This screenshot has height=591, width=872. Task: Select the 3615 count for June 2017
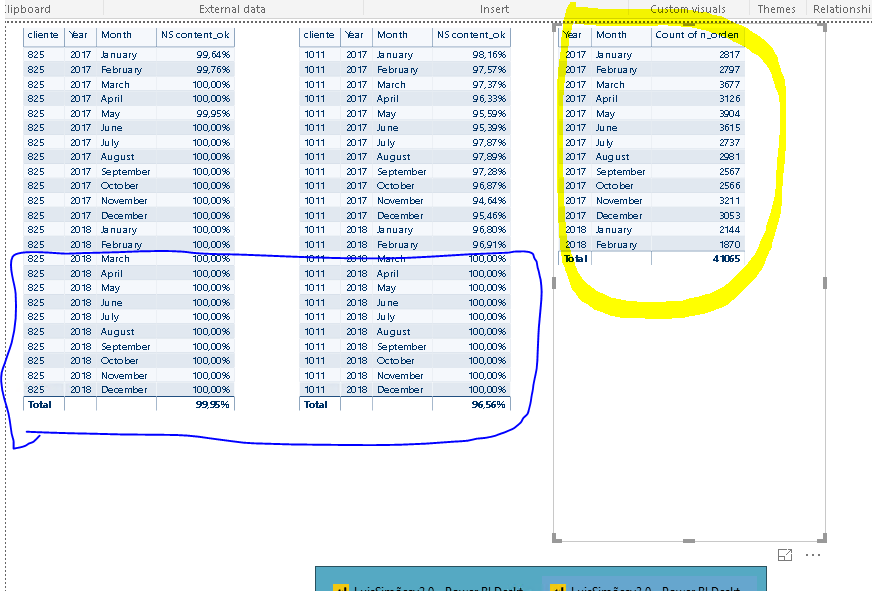click(x=729, y=127)
